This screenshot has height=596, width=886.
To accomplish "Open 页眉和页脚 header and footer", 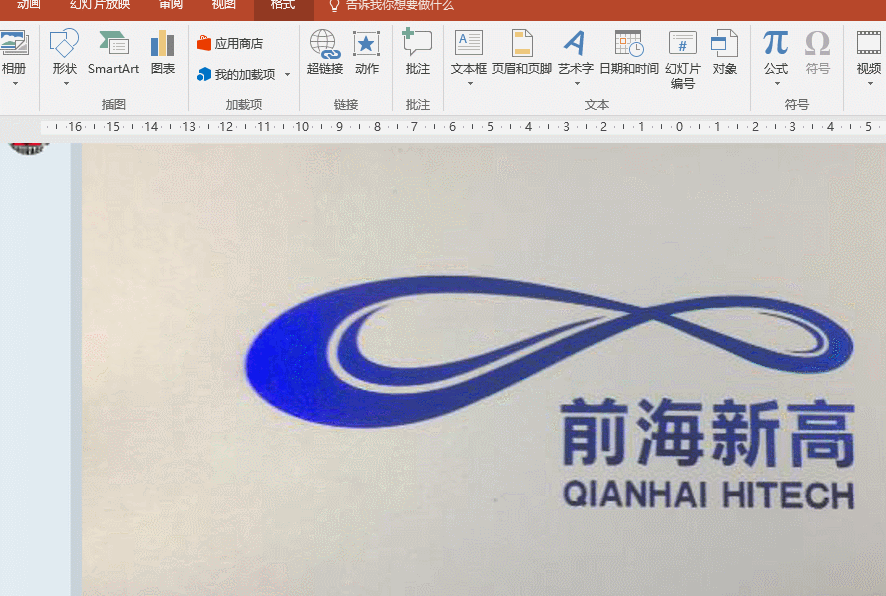I will pos(522,52).
